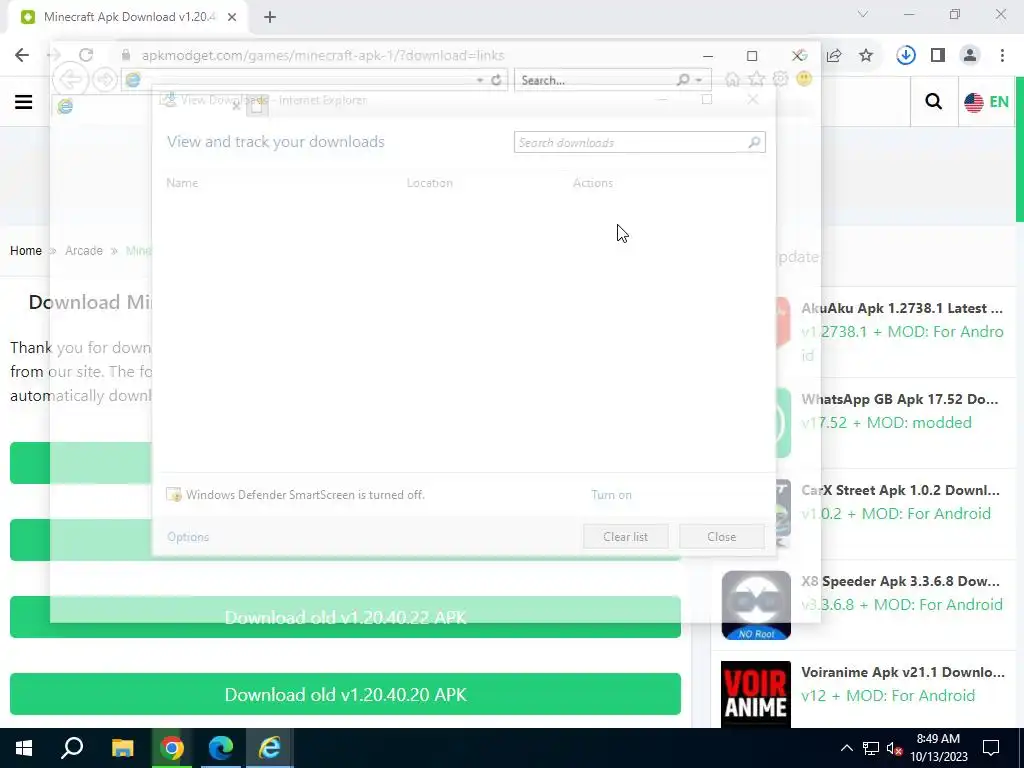Open X8 Speeder Apk 3.3.6.8 title
The width and height of the screenshot is (1024, 768).
[900, 581]
